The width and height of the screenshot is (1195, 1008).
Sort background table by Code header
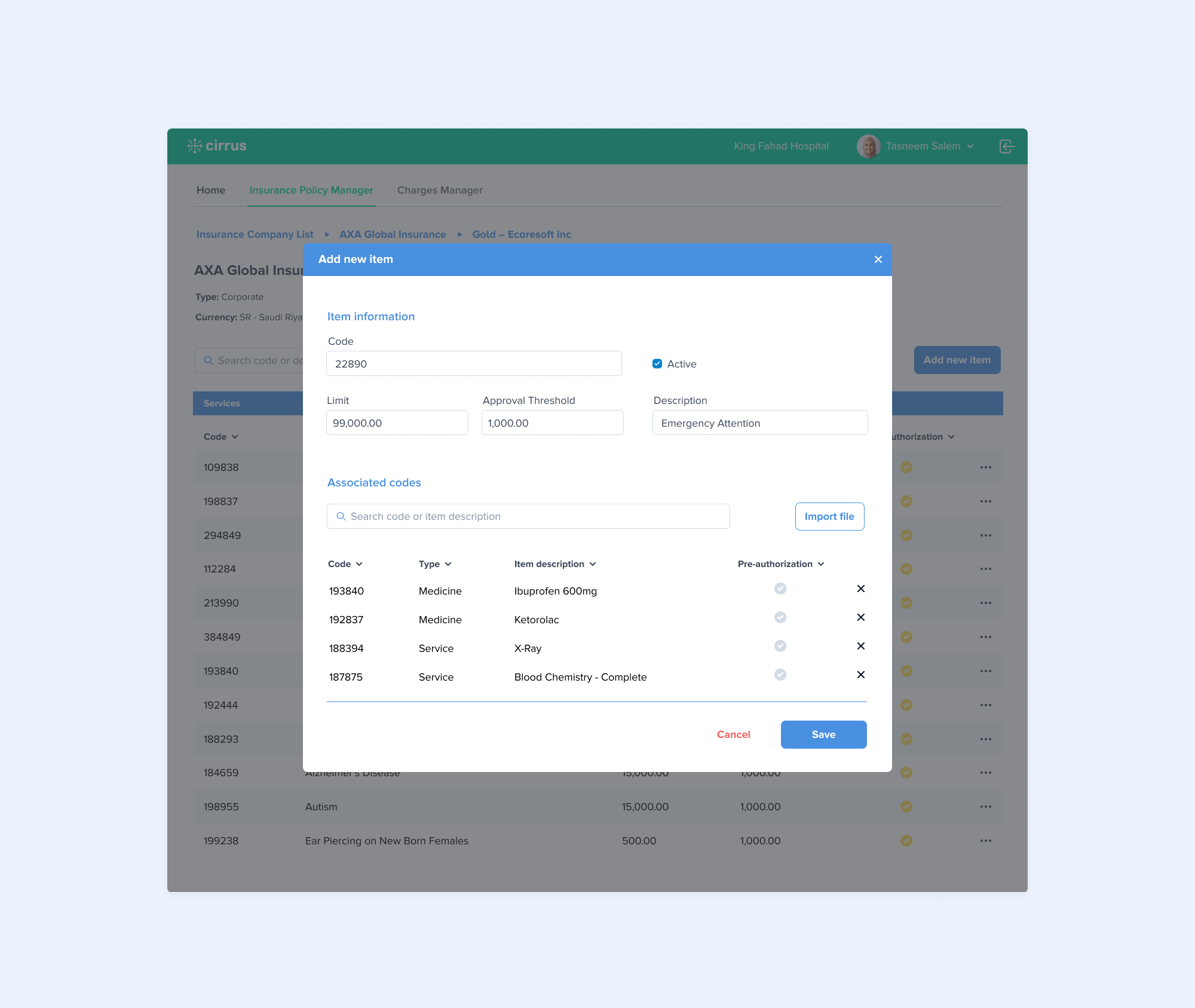point(220,437)
